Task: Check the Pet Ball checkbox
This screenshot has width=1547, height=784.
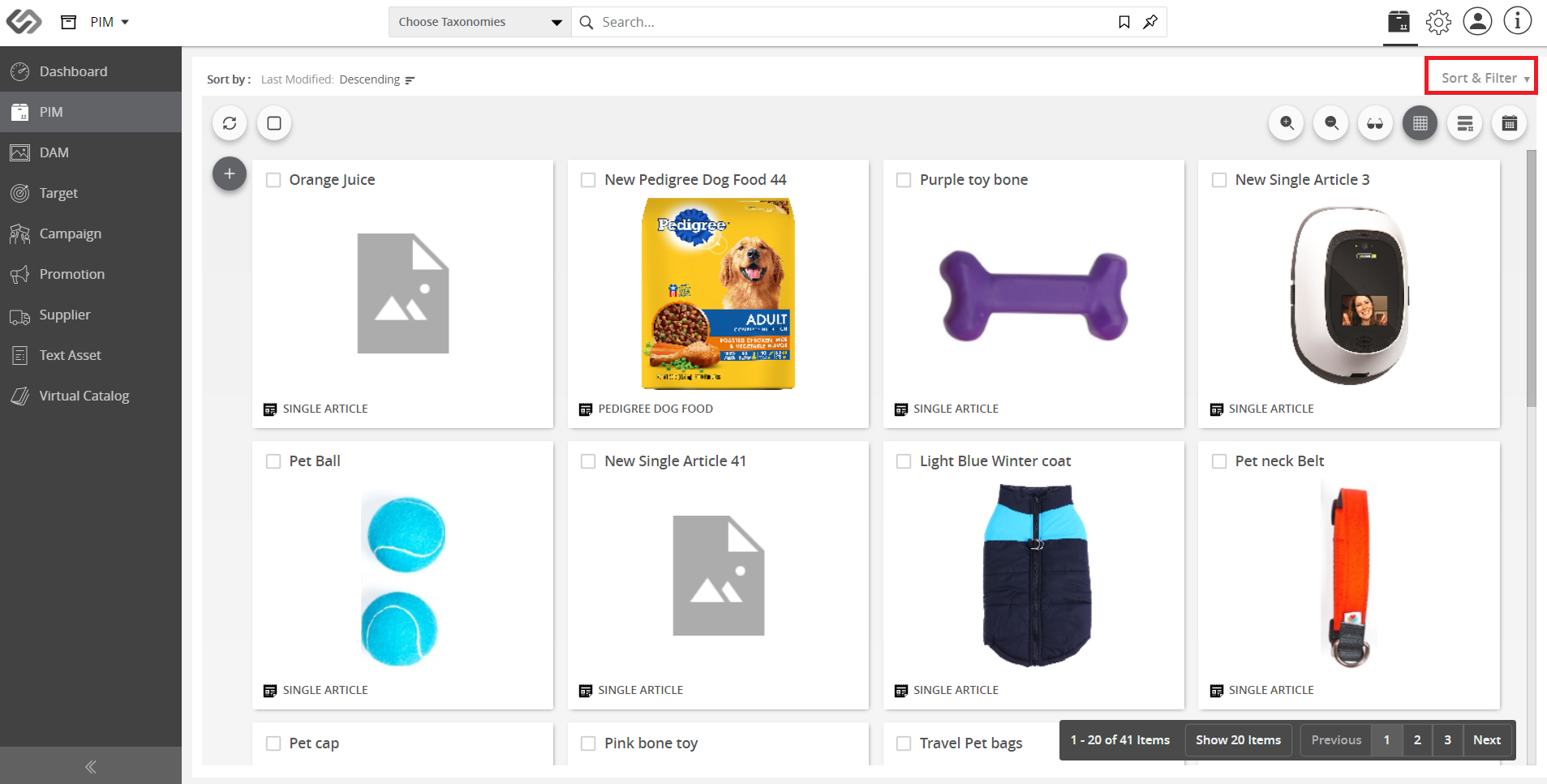Action: (273, 461)
